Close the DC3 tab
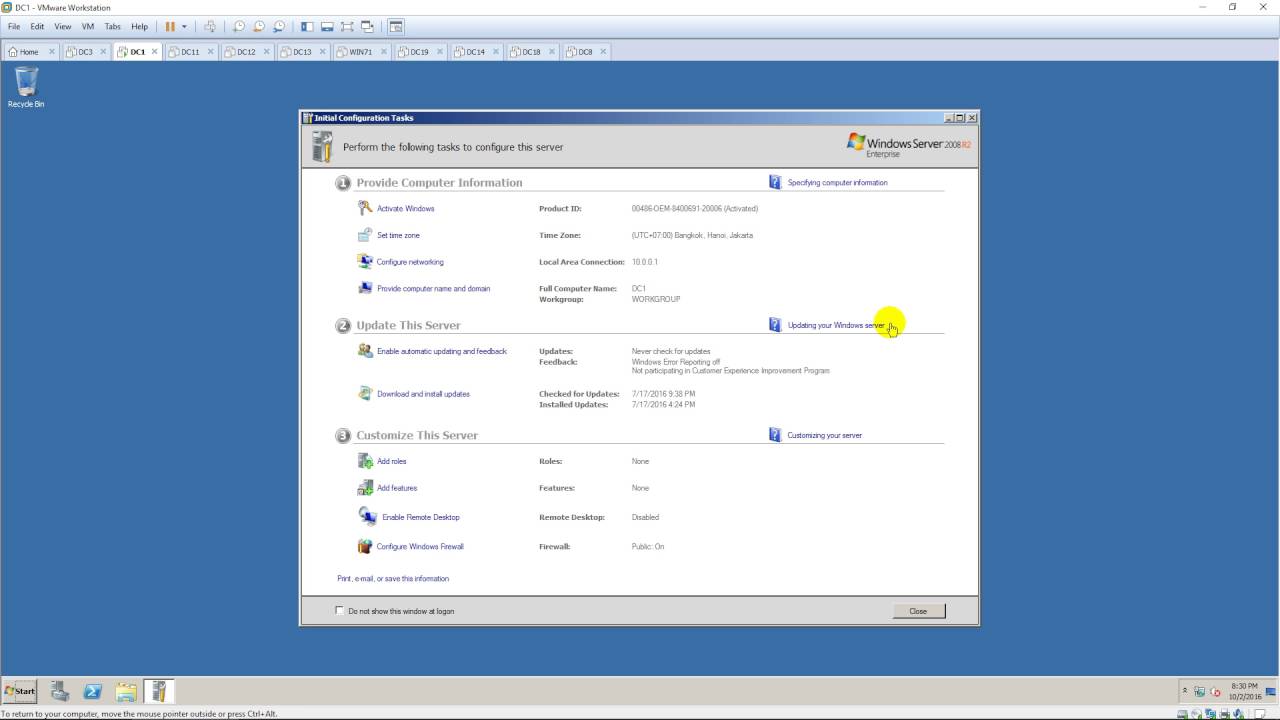This screenshot has width=1280, height=720. pyautogui.click(x=103, y=52)
